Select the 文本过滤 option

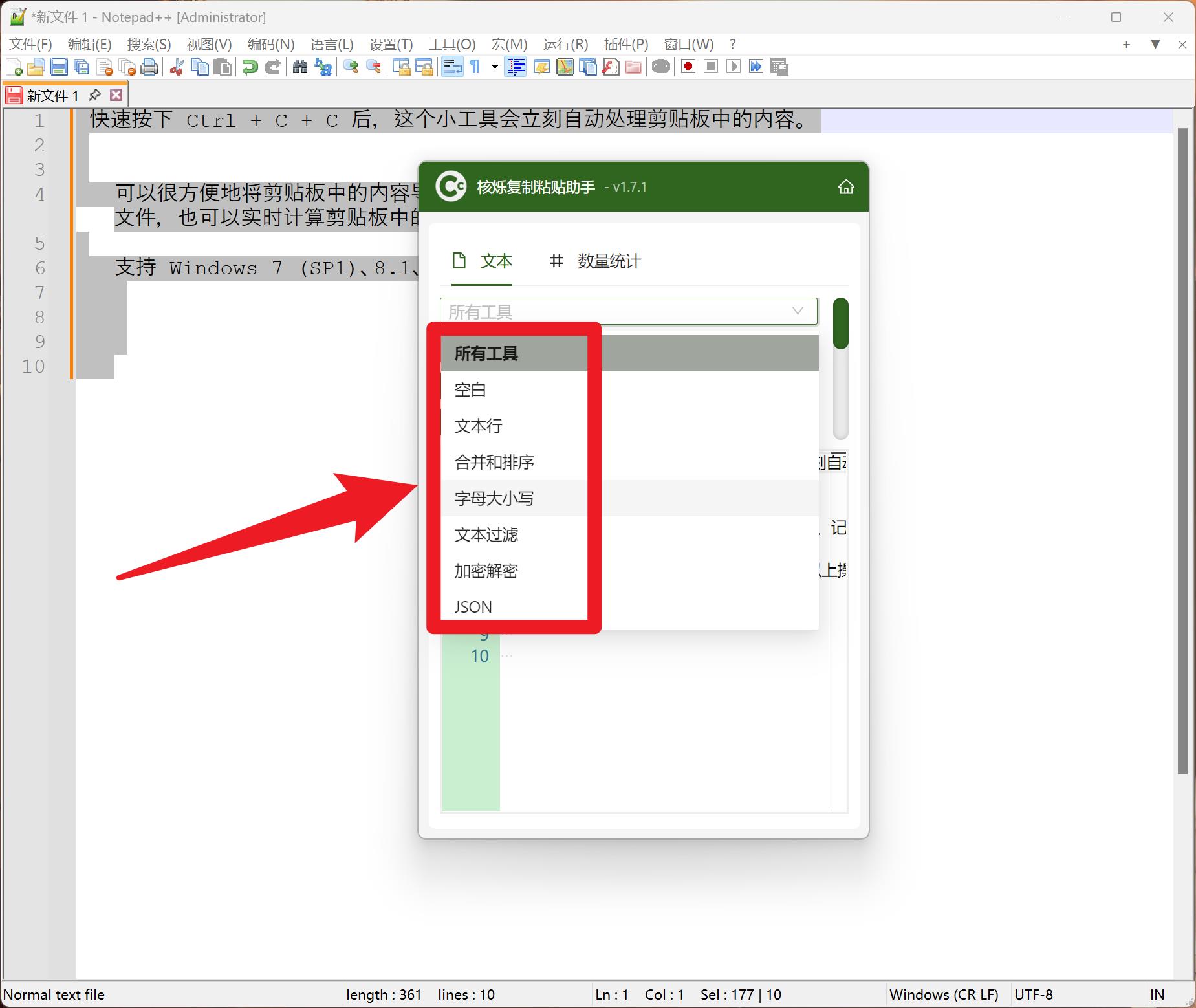[x=486, y=534]
